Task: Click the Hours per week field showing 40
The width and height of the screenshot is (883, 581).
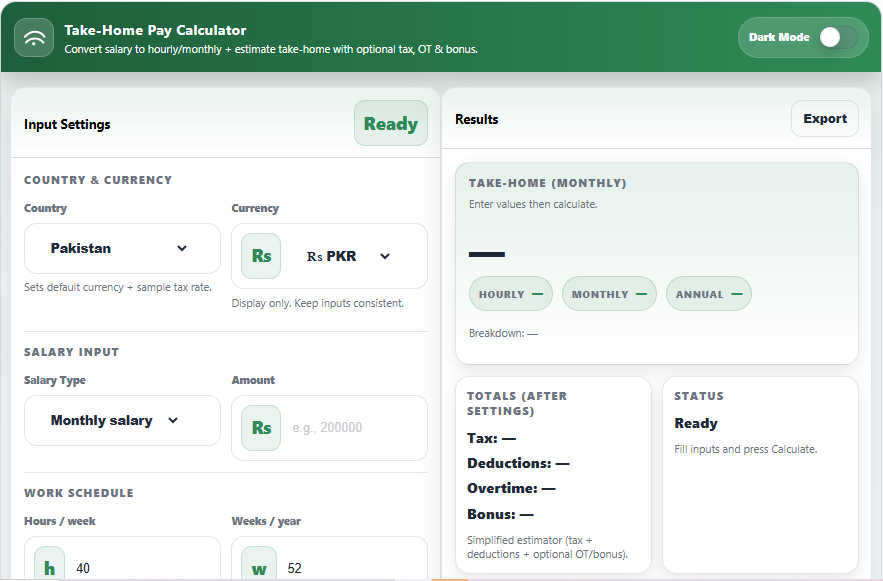Action: [x=130, y=565]
